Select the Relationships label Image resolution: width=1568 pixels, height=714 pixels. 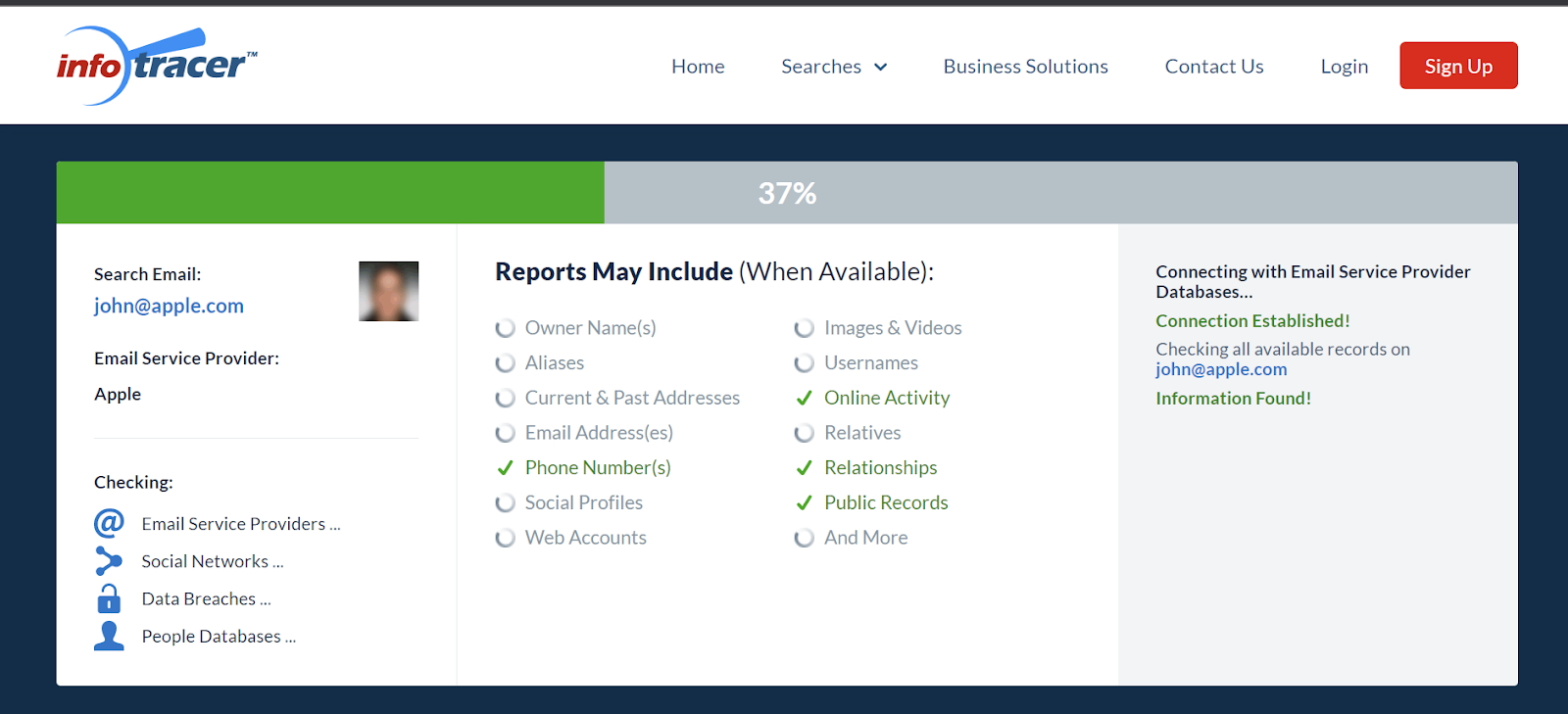(x=880, y=468)
